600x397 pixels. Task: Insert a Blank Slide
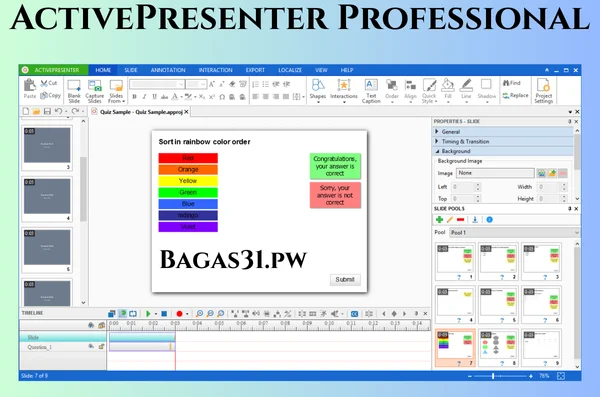(74, 91)
